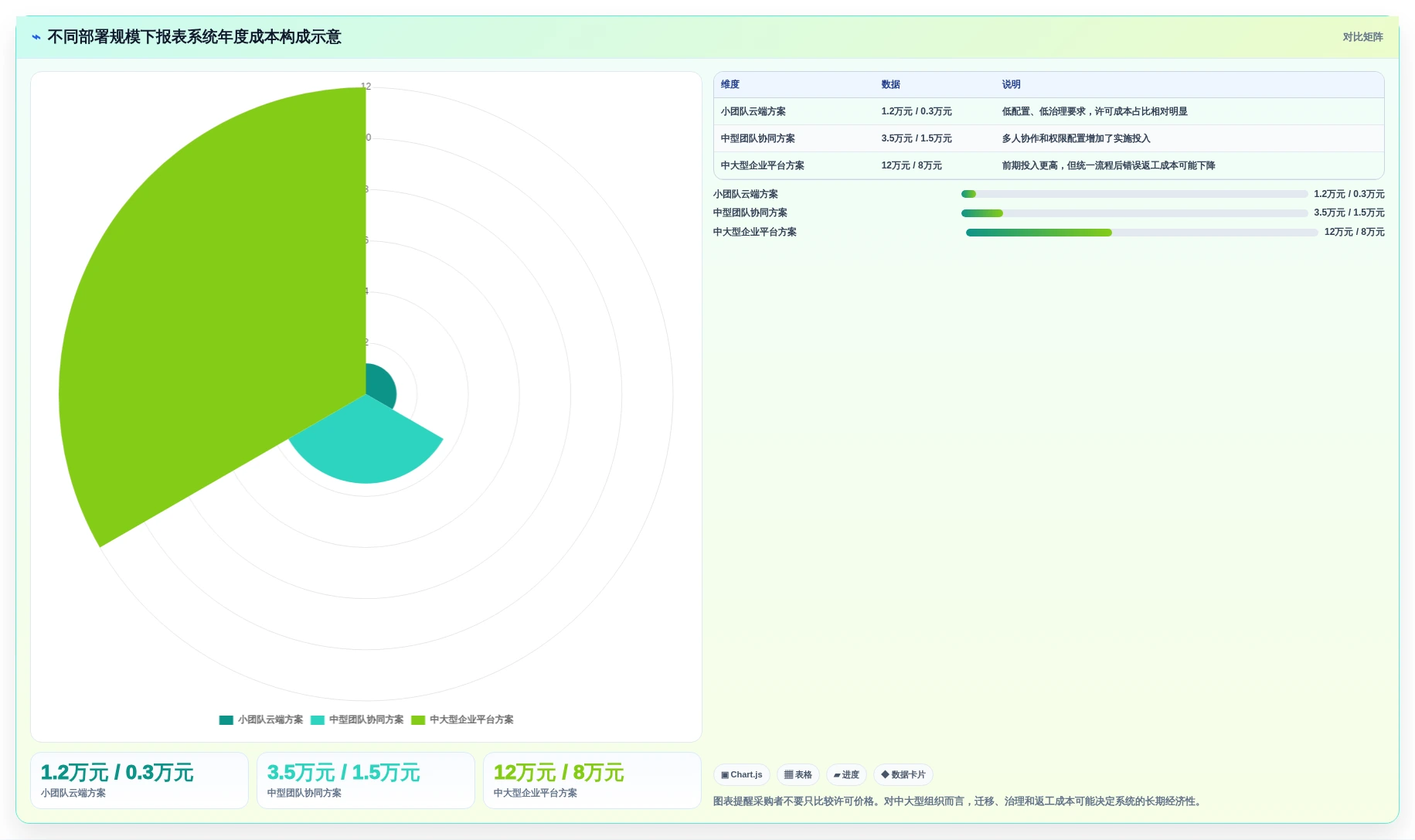Click legend text 中大型企业平台方案
The height and width of the screenshot is (840, 1415).
(471, 719)
